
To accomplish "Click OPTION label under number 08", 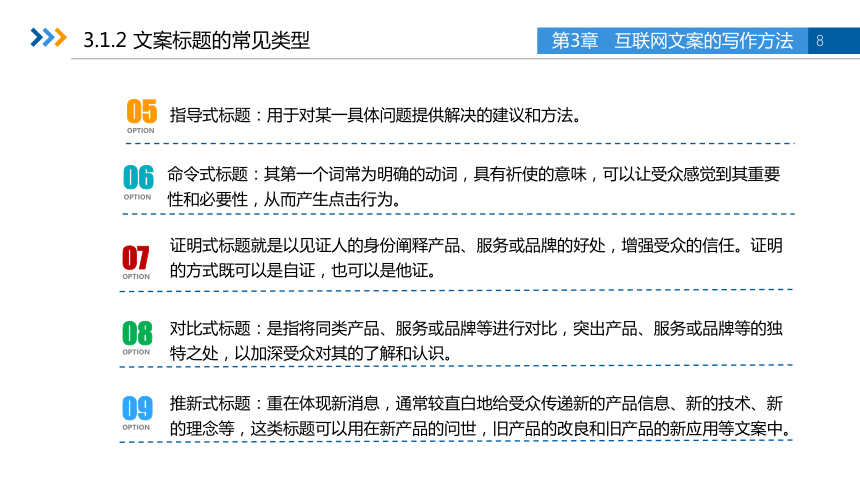I will [136, 352].
